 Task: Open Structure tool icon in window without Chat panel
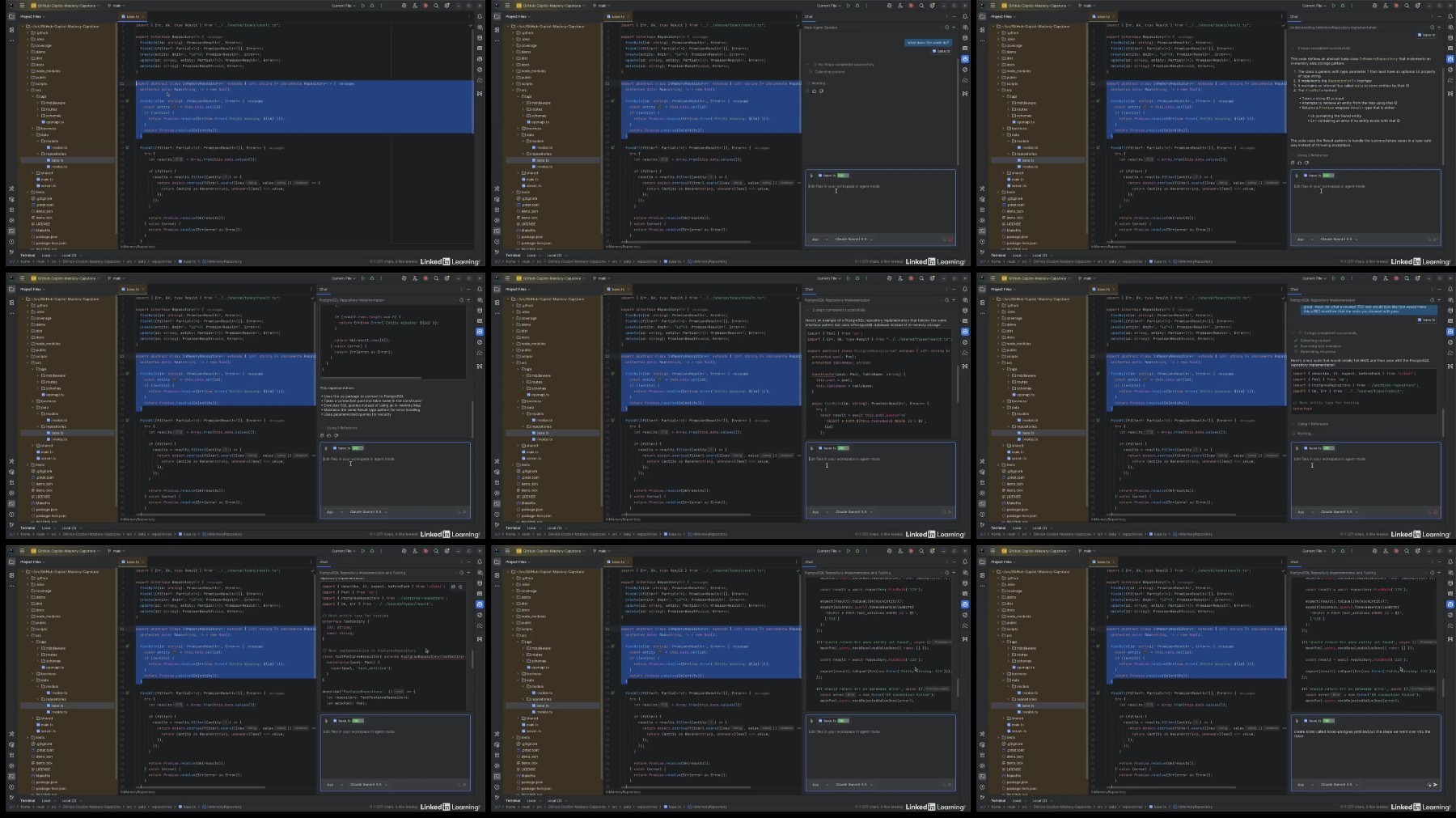(11, 30)
